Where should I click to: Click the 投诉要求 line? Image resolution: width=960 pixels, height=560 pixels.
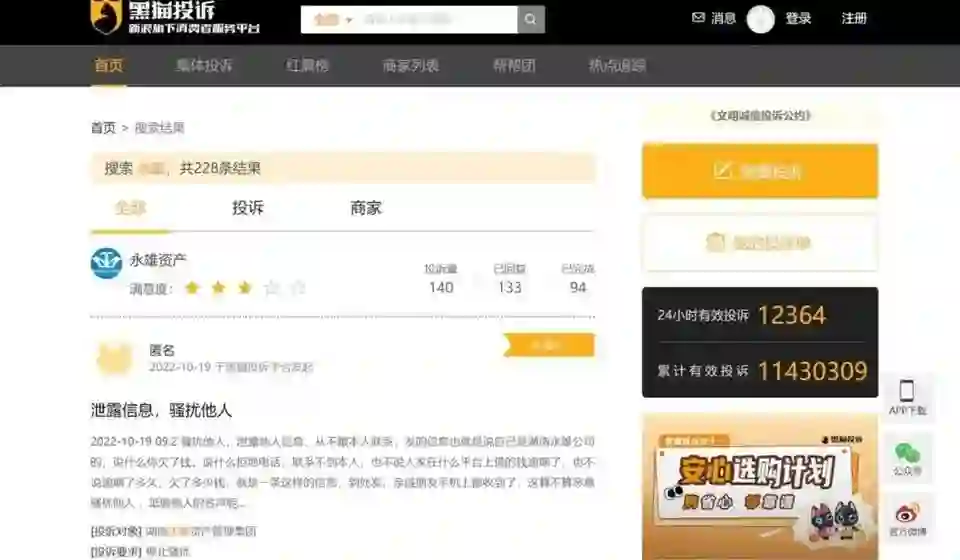140,551
